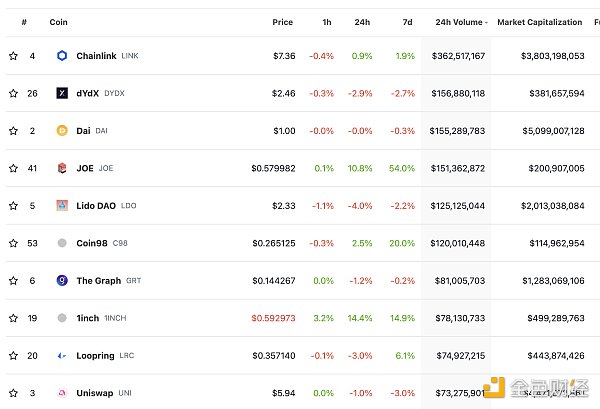Viewport: 600px width, 409px height.
Task: Click the Uniswap coin logo icon
Action: [62, 393]
